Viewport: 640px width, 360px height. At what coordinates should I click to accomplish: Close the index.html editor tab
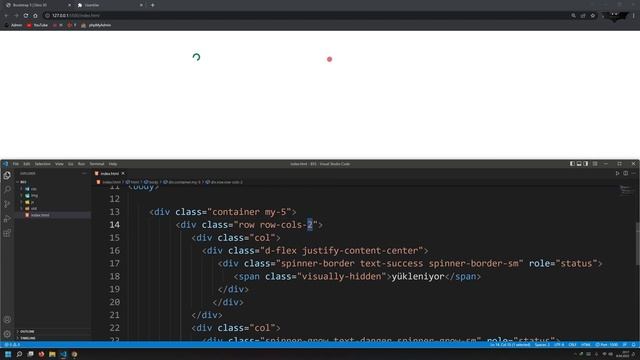point(123,173)
